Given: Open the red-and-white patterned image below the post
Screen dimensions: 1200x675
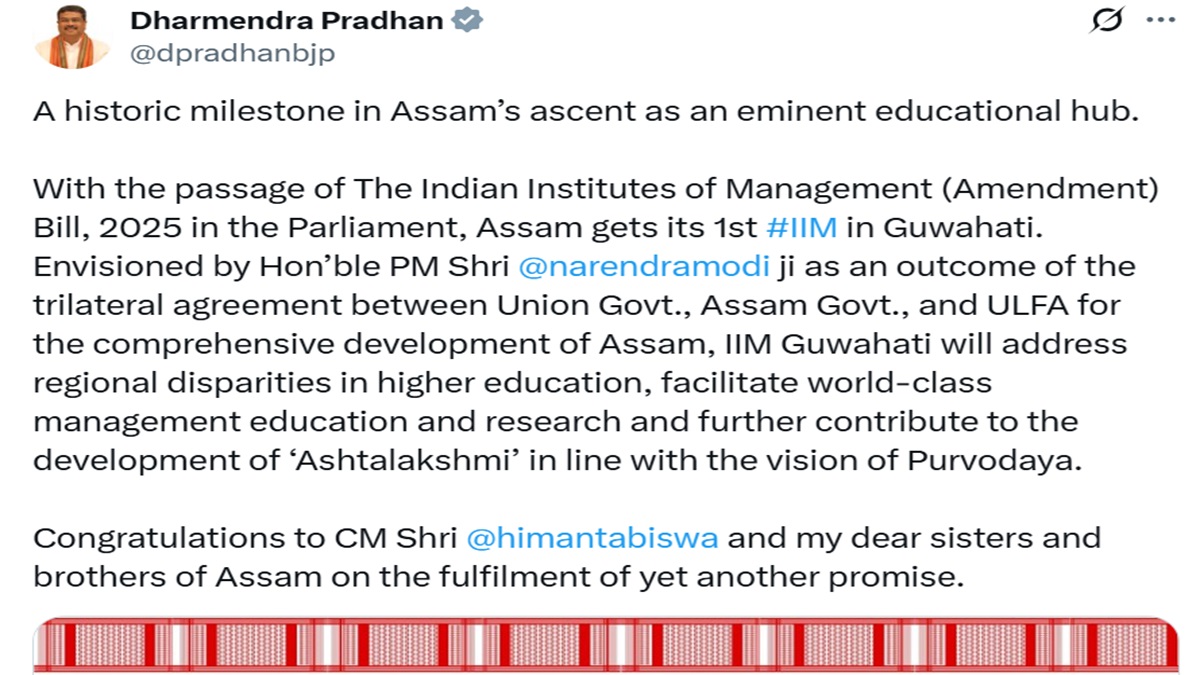Looking at the screenshot, I should click(x=600, y=645).
